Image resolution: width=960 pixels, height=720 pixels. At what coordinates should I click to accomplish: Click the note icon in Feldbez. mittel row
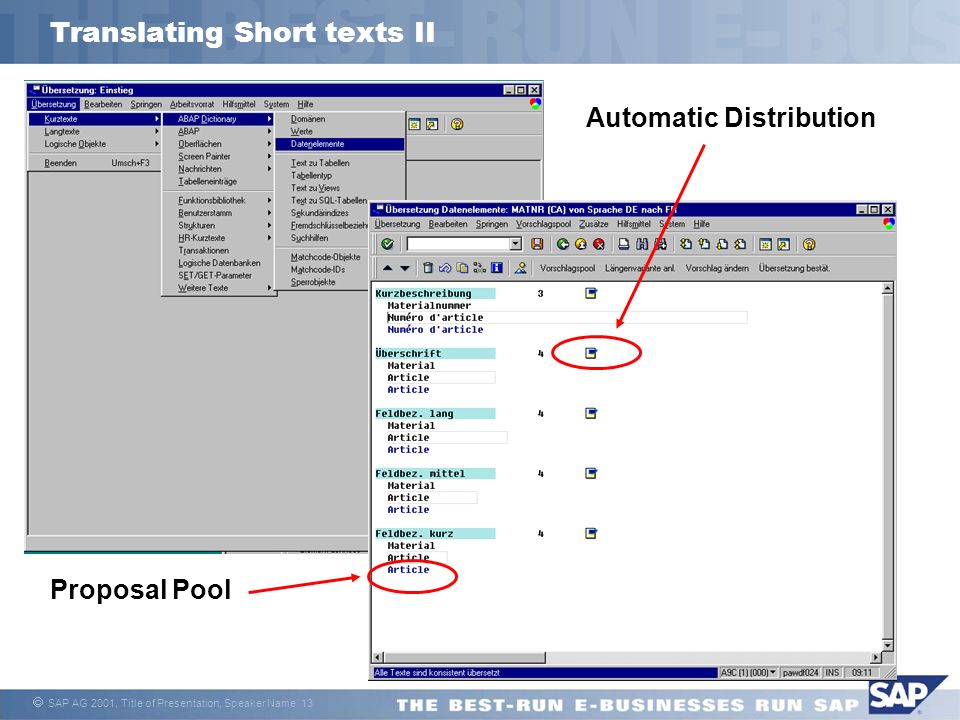591,473
